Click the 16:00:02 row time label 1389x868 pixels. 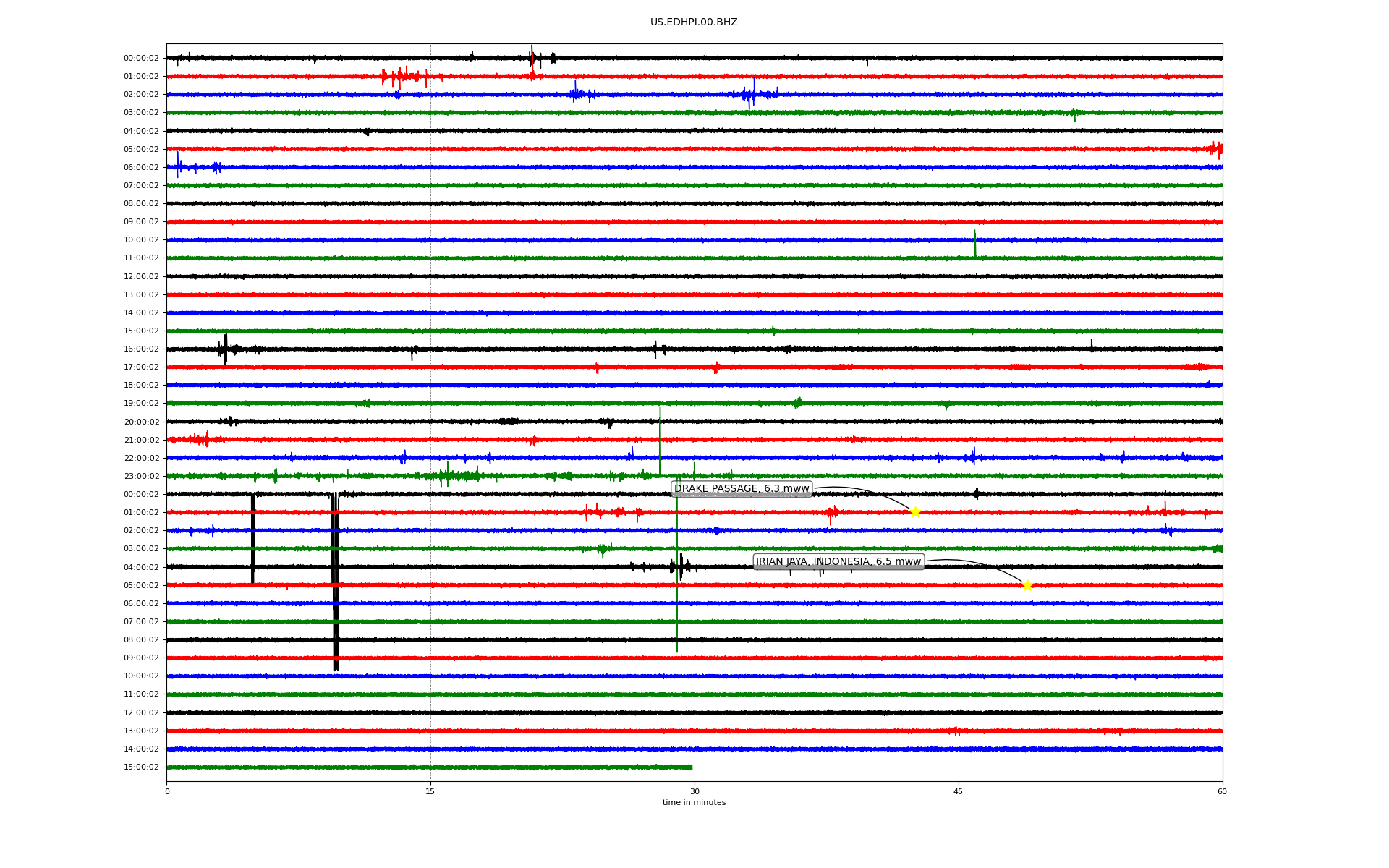(x=141, y=349)
